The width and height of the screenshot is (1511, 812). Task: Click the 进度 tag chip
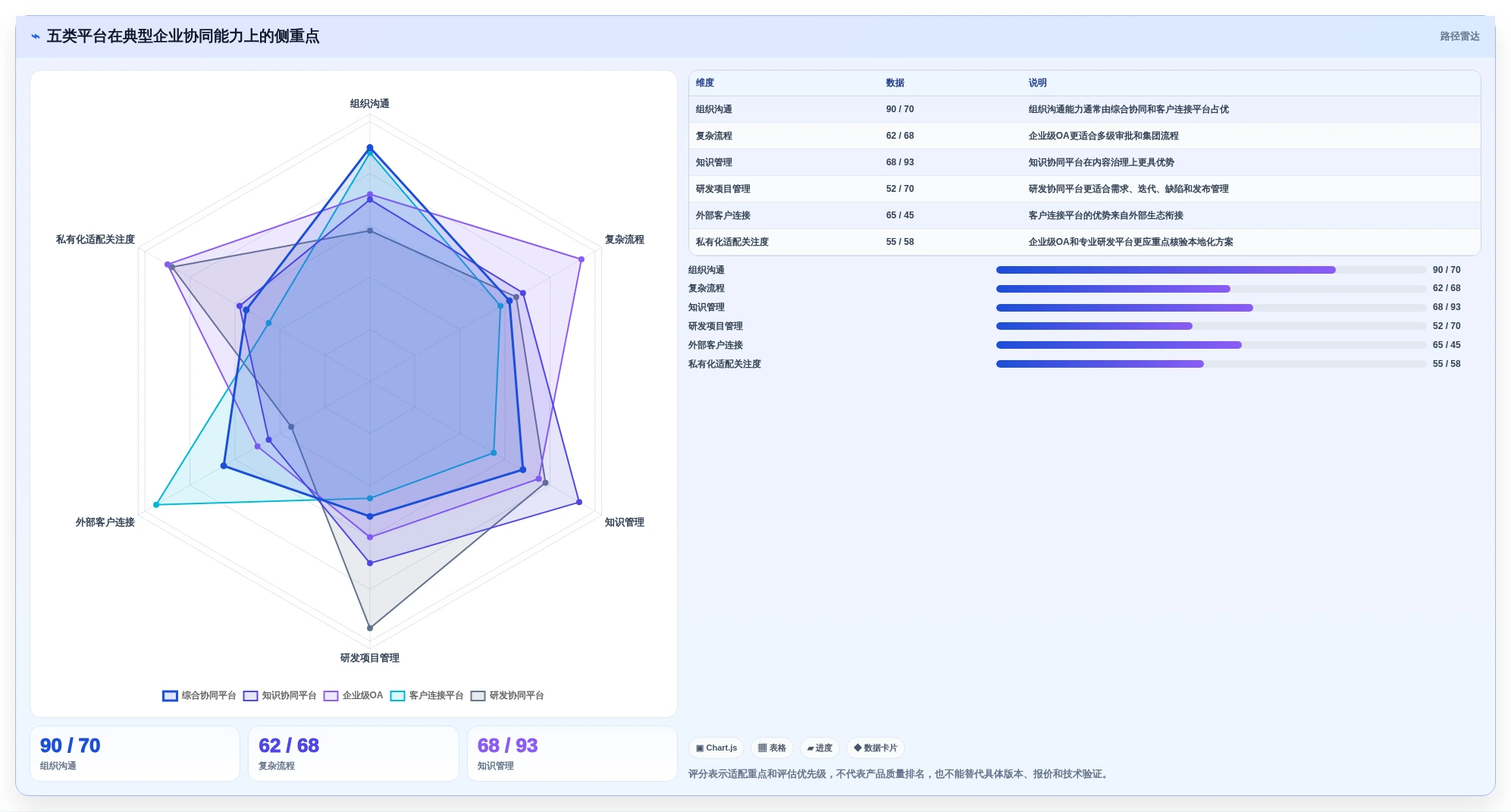pos(820,748)
